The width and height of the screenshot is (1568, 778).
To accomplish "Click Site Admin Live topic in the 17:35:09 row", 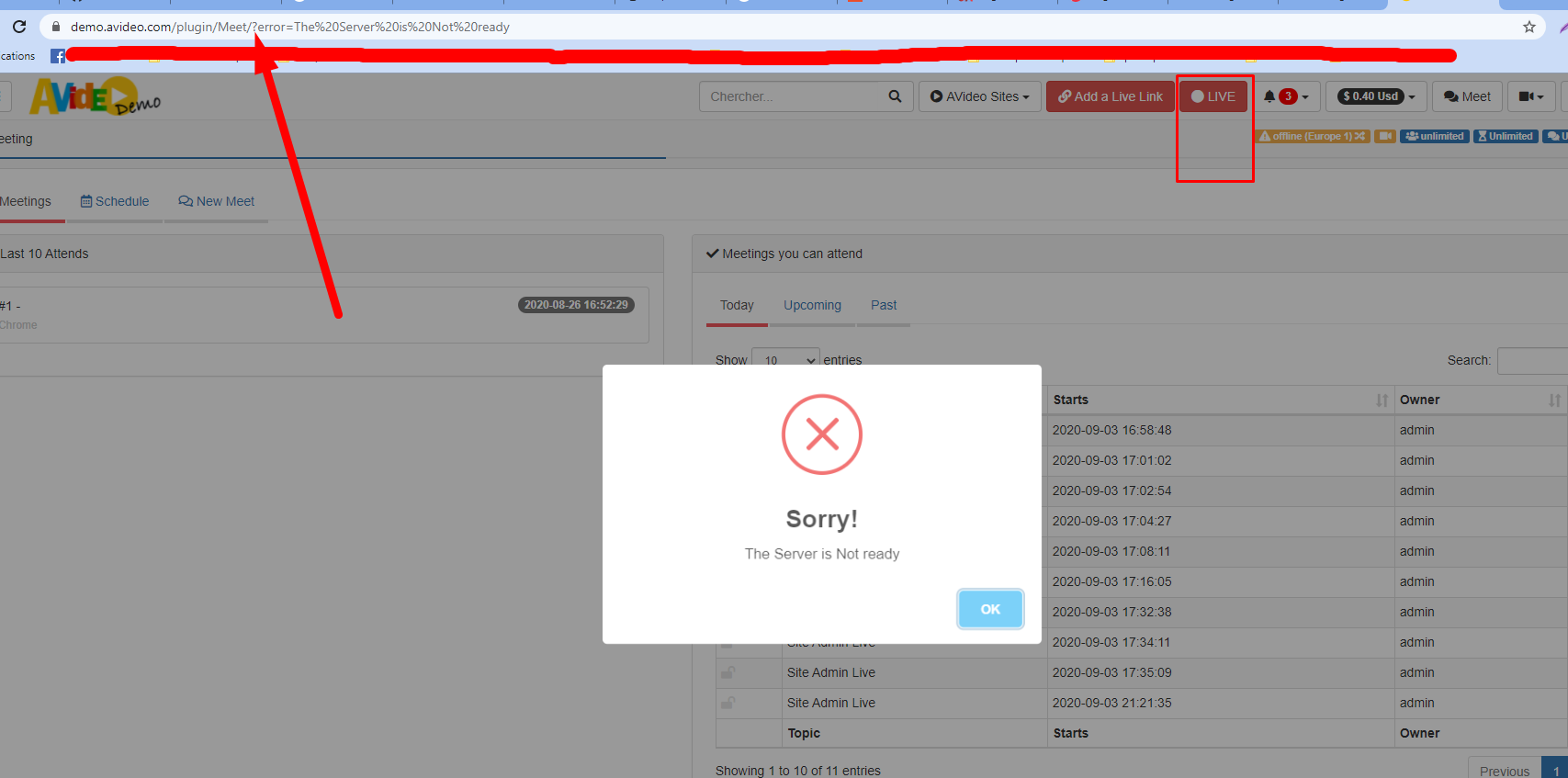I will [830, 672].
